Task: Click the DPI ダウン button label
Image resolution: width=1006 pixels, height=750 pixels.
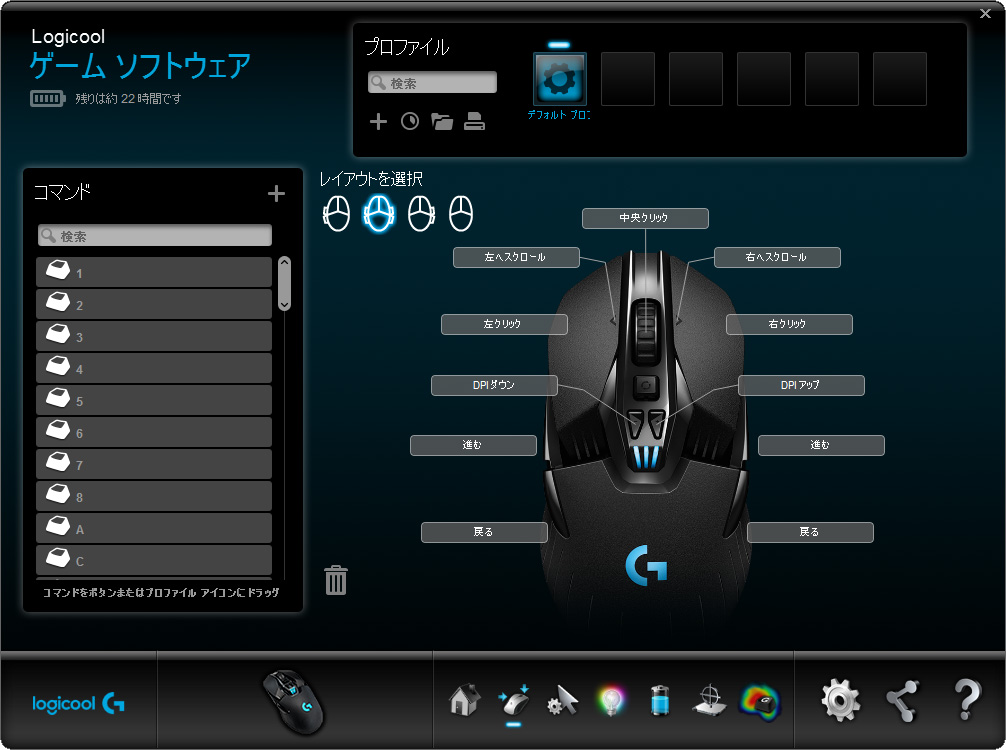Action: pyautogui.click(x=495, y=385)
